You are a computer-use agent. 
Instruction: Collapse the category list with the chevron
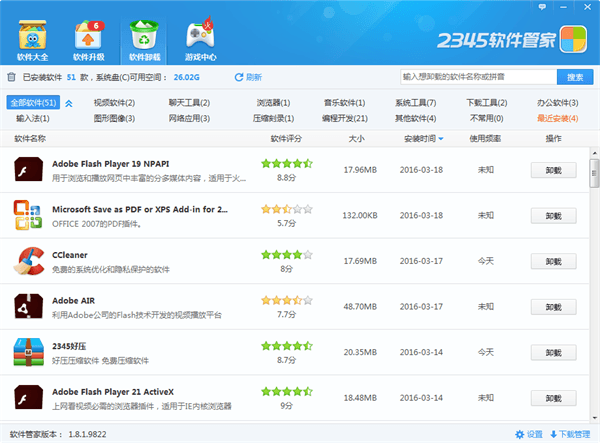click(69, 103)
